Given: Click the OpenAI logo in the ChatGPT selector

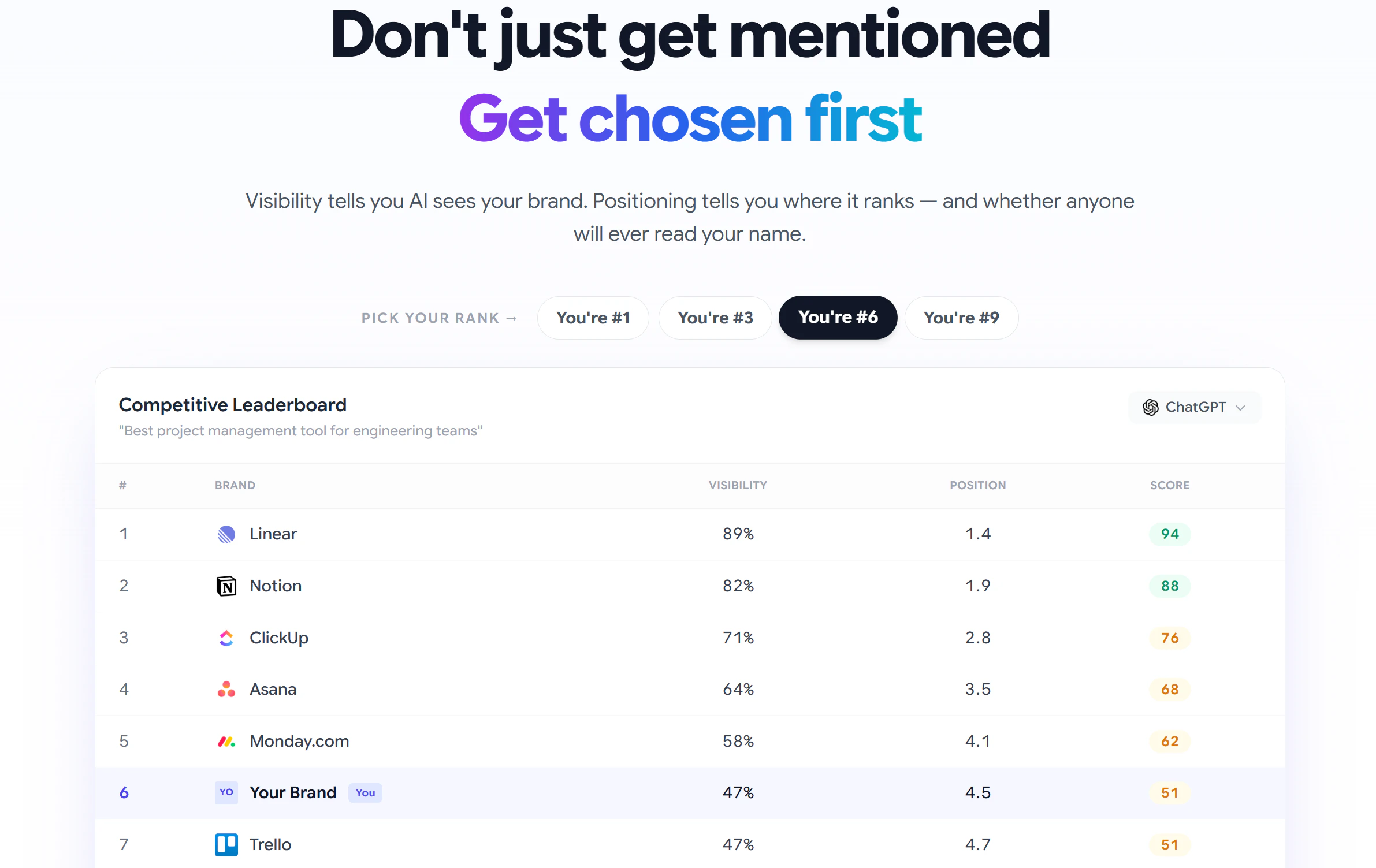Looking at the screenshot, I should (x=1151, y=407).
